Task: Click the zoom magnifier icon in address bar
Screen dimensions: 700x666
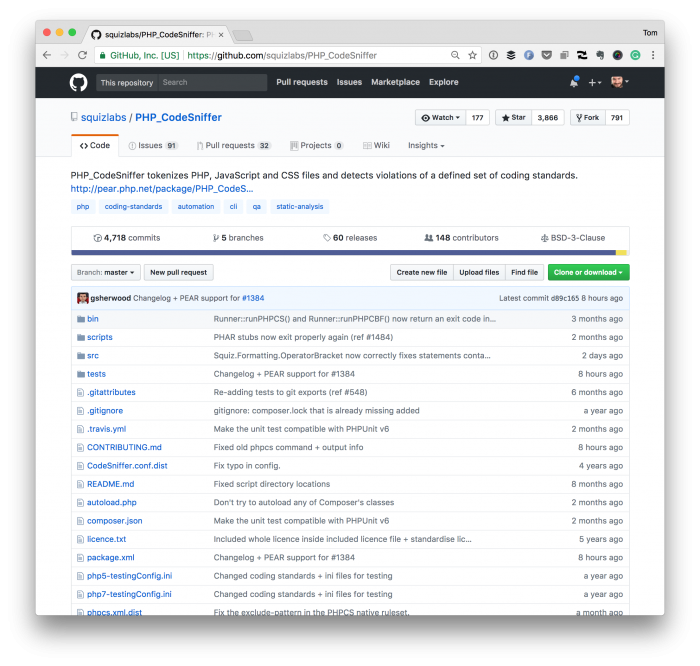Action: coord(455,55)
